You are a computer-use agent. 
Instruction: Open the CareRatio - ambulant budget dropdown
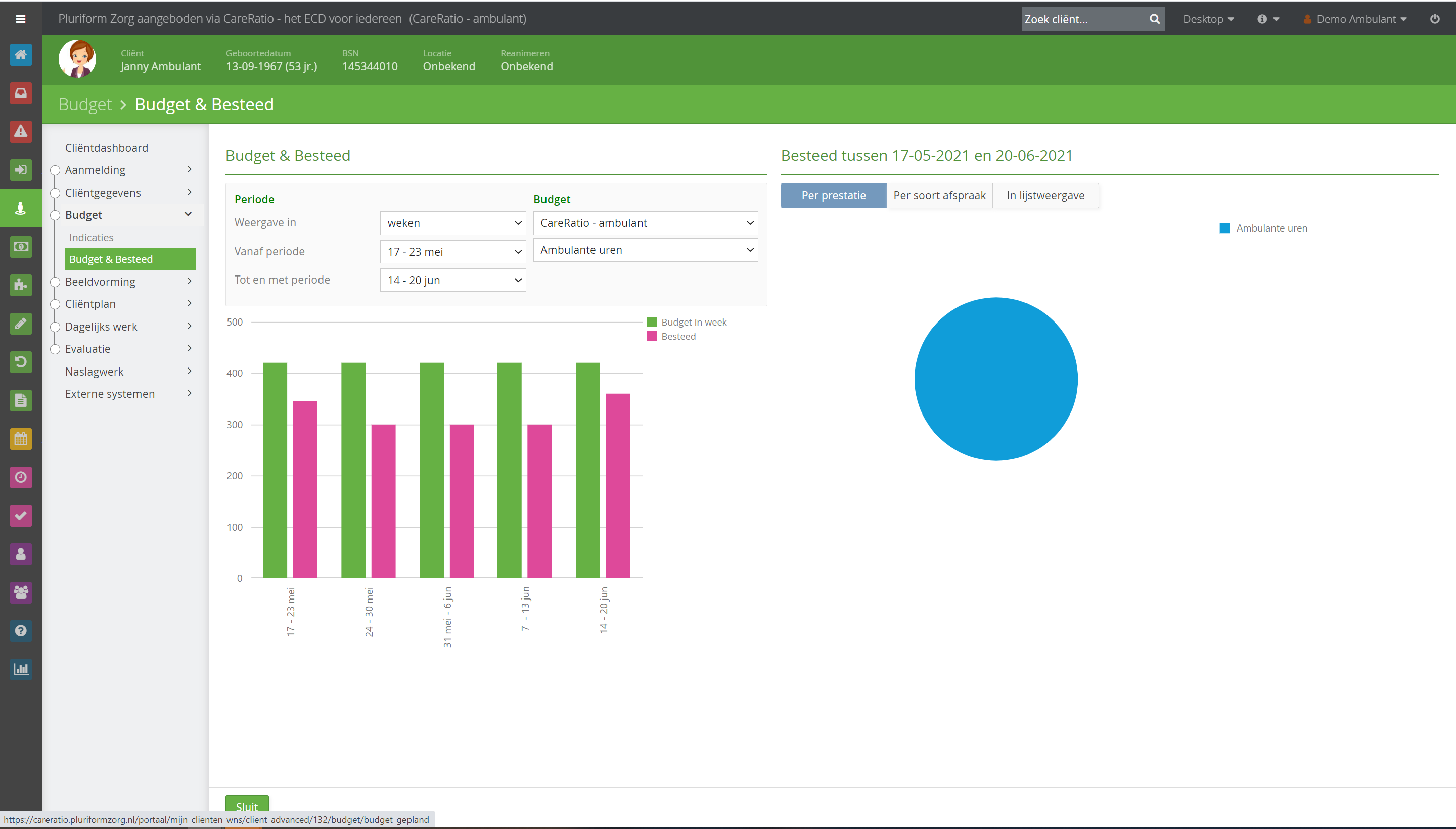click(x=645, y=223)
